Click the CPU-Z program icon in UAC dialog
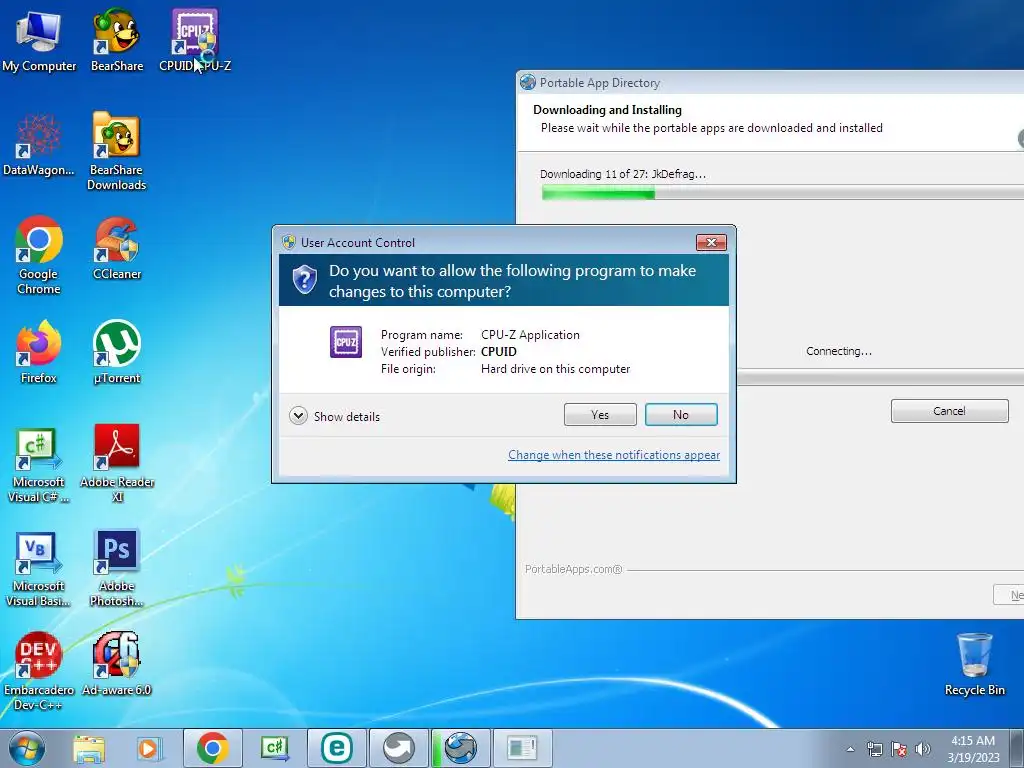1024x768 pixels. click(345, 342)
